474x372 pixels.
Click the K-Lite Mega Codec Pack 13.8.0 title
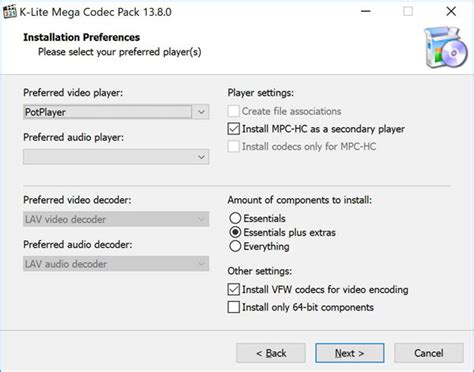pos(95,12)
